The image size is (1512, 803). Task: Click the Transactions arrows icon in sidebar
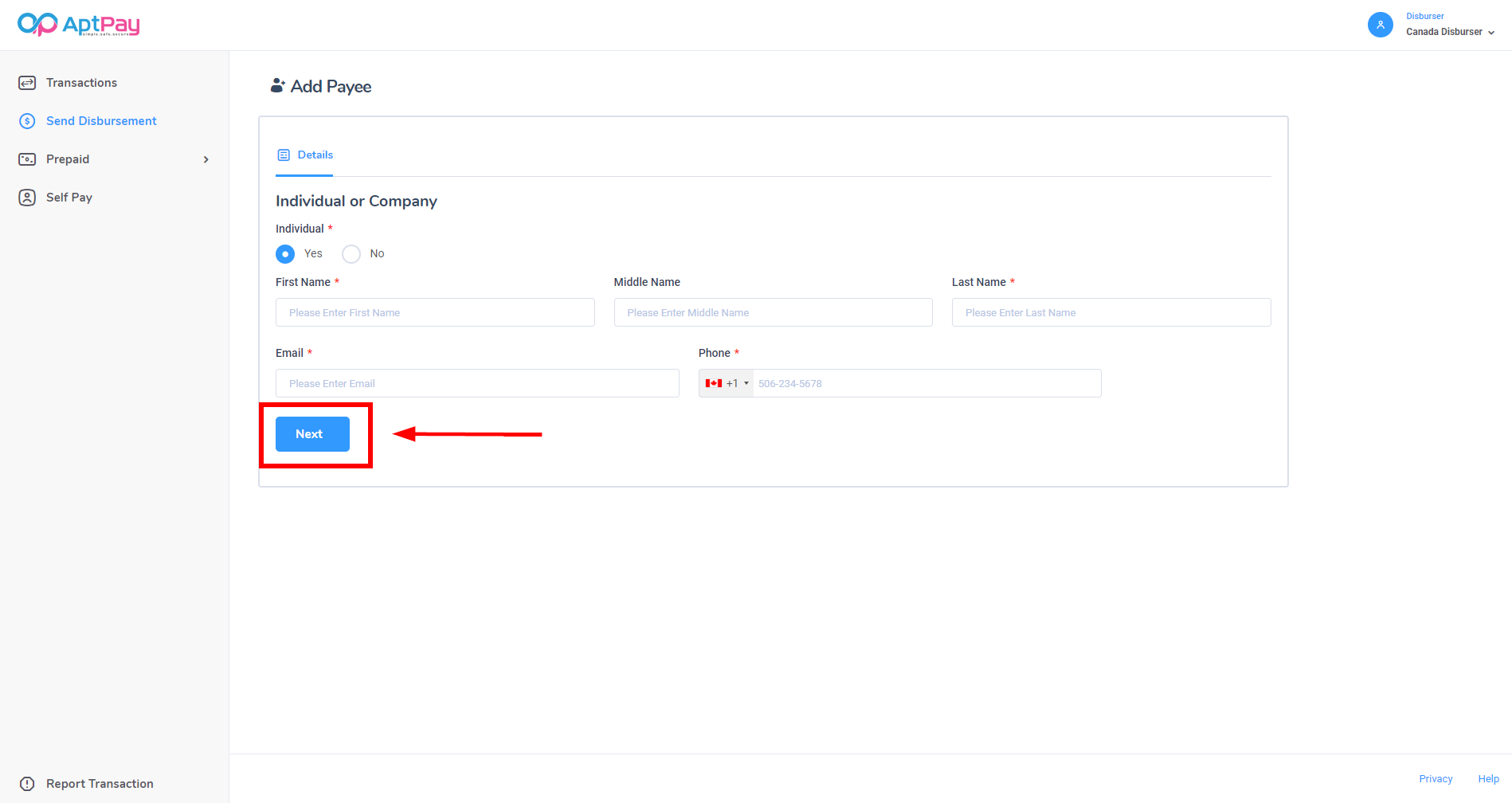(27, 83)
